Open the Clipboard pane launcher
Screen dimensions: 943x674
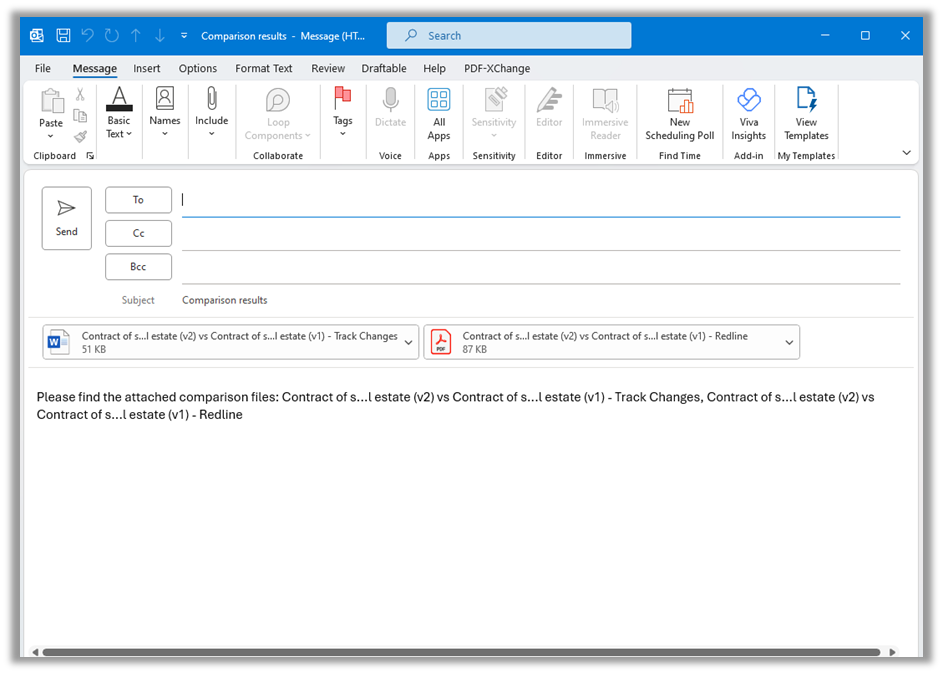[90, 156]
